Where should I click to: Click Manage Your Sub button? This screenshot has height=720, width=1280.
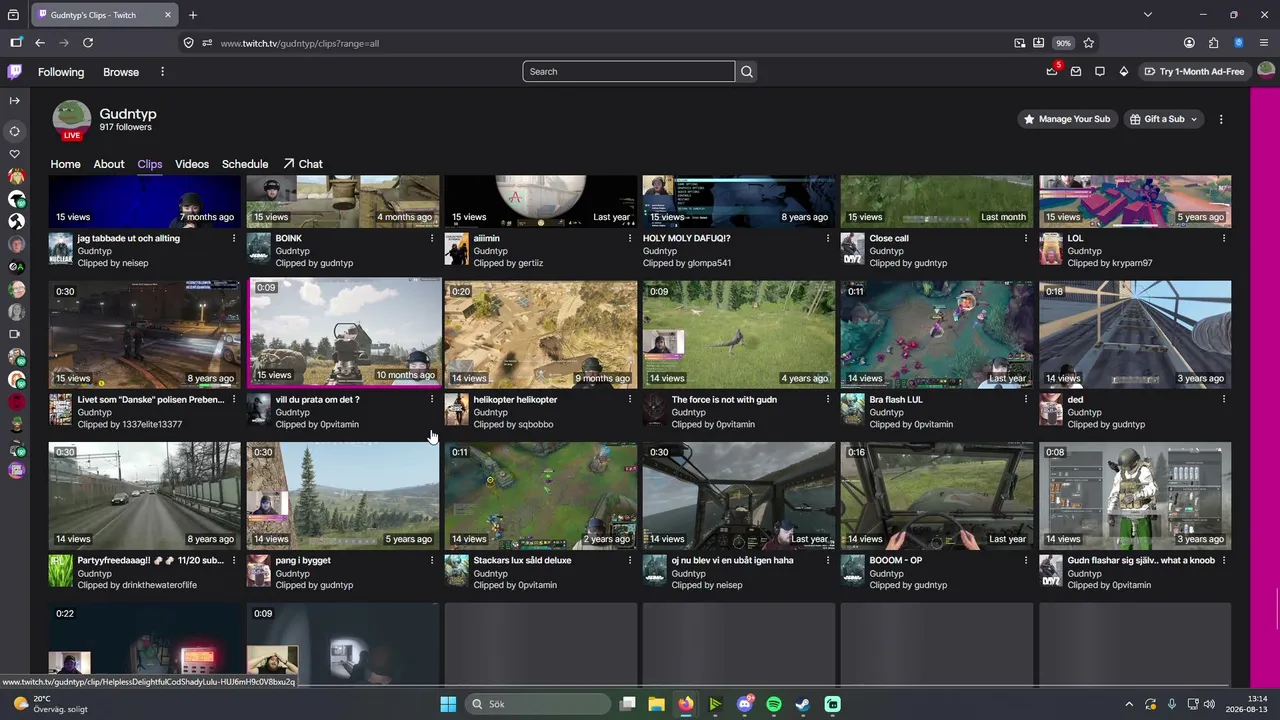click(1066, 119)
